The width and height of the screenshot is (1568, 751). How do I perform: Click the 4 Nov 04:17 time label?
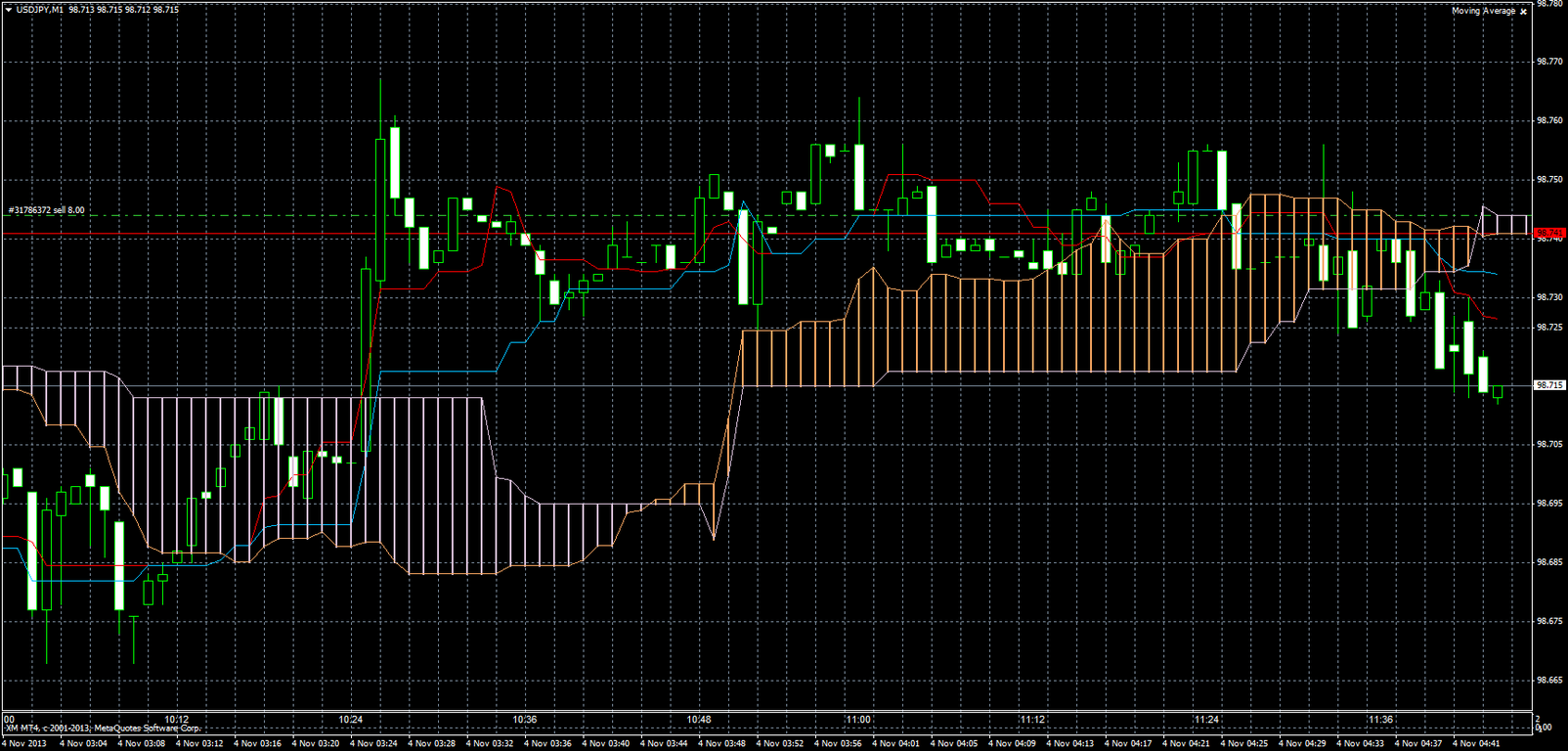point(1128,744)
